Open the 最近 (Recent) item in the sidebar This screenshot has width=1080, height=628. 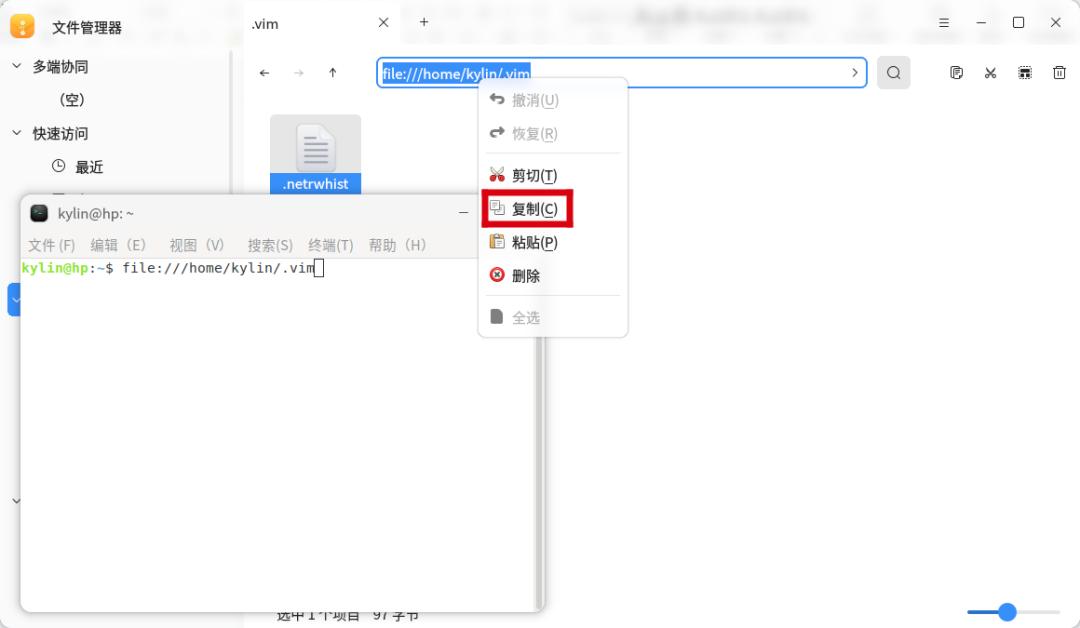coord(88,166)
